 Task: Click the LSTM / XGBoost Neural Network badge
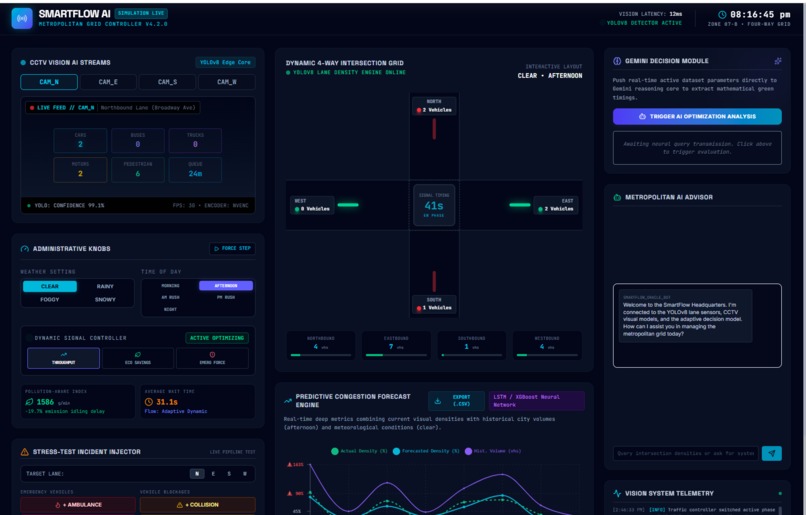click(537, 401)
